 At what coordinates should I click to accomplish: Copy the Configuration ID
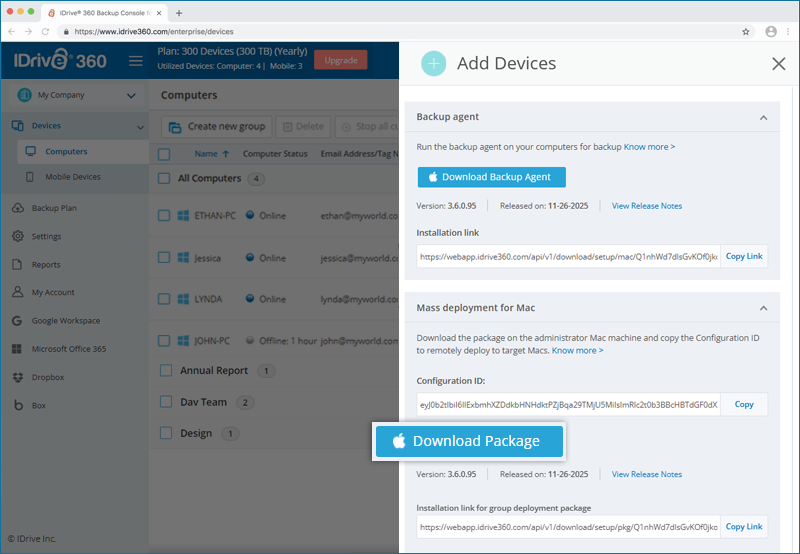[x=743, y=404]
